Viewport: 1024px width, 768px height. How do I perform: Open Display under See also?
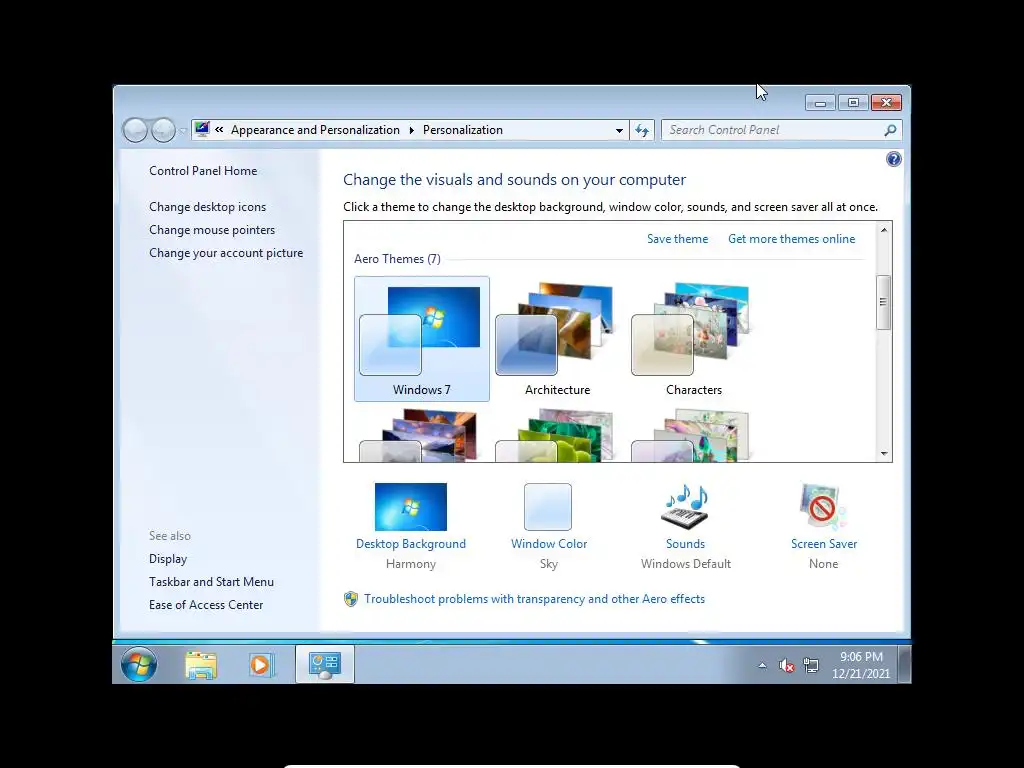click(168, 559)
